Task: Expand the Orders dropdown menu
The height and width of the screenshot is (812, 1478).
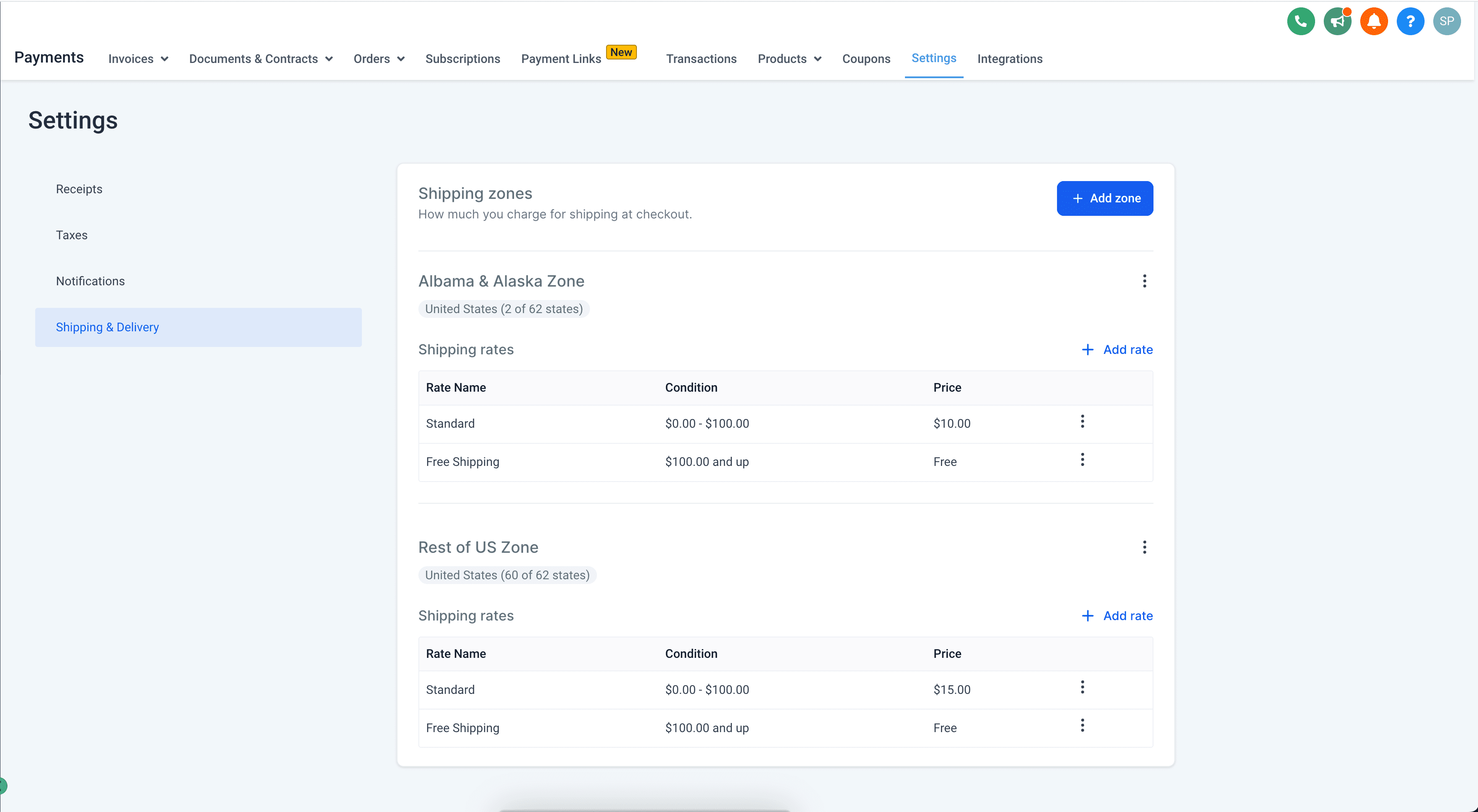Action: 379,59
